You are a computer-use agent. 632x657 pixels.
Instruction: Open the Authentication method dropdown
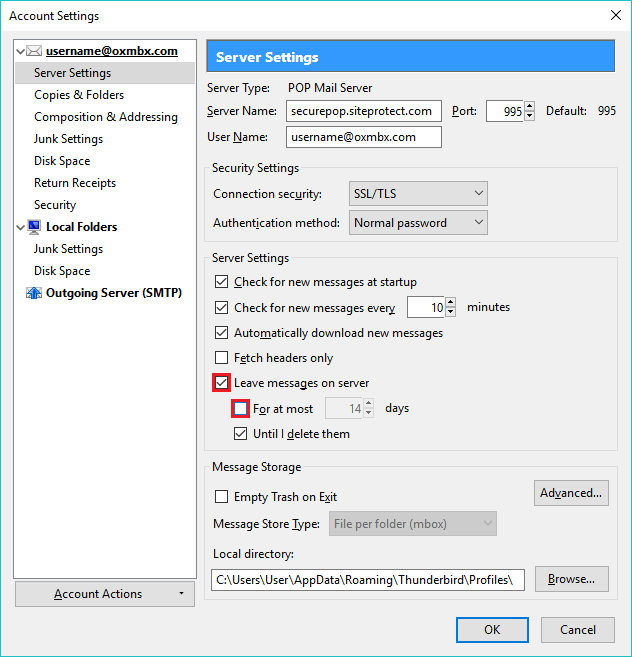click(418, 223)
